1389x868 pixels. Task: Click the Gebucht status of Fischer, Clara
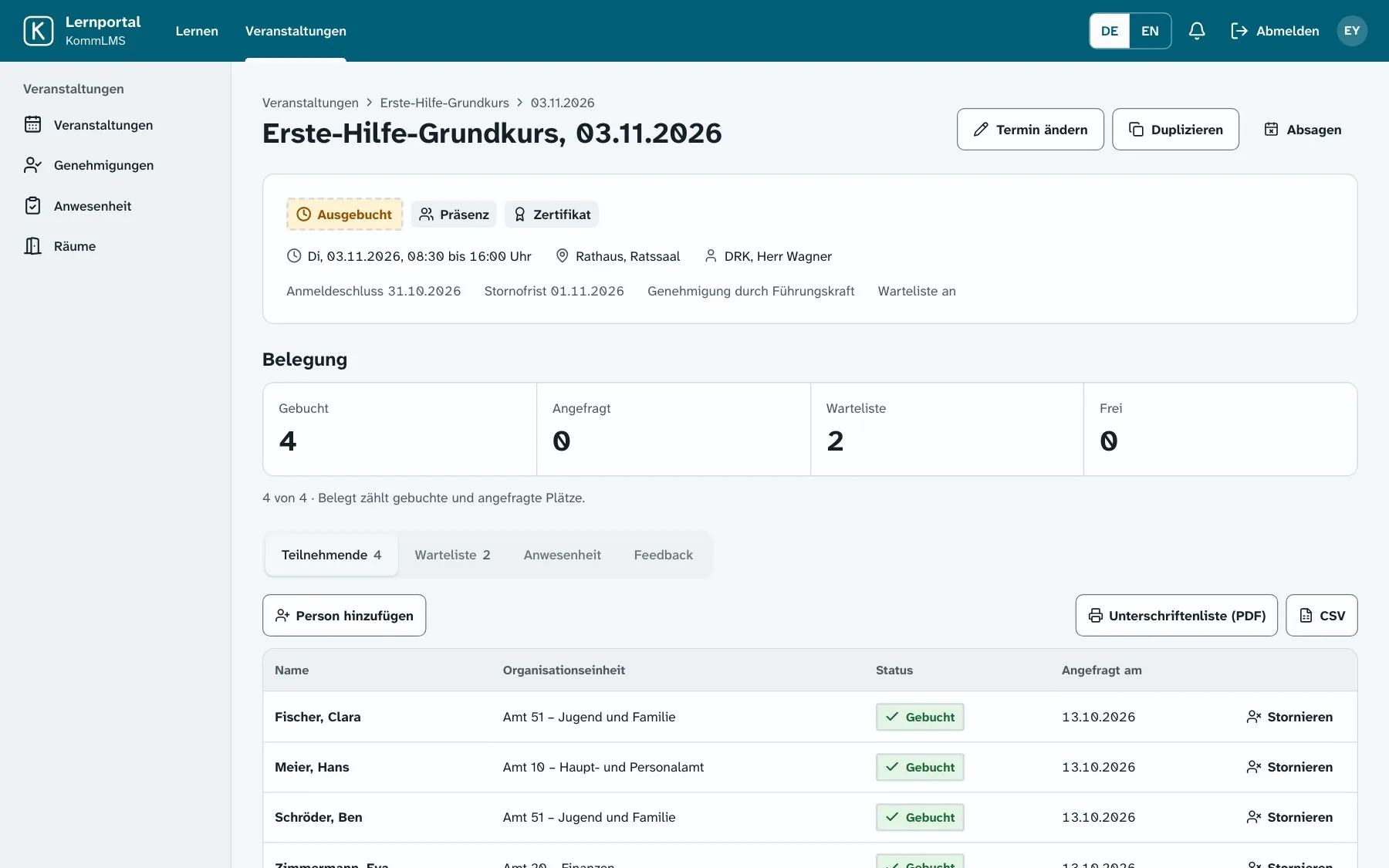pos(920,717)
